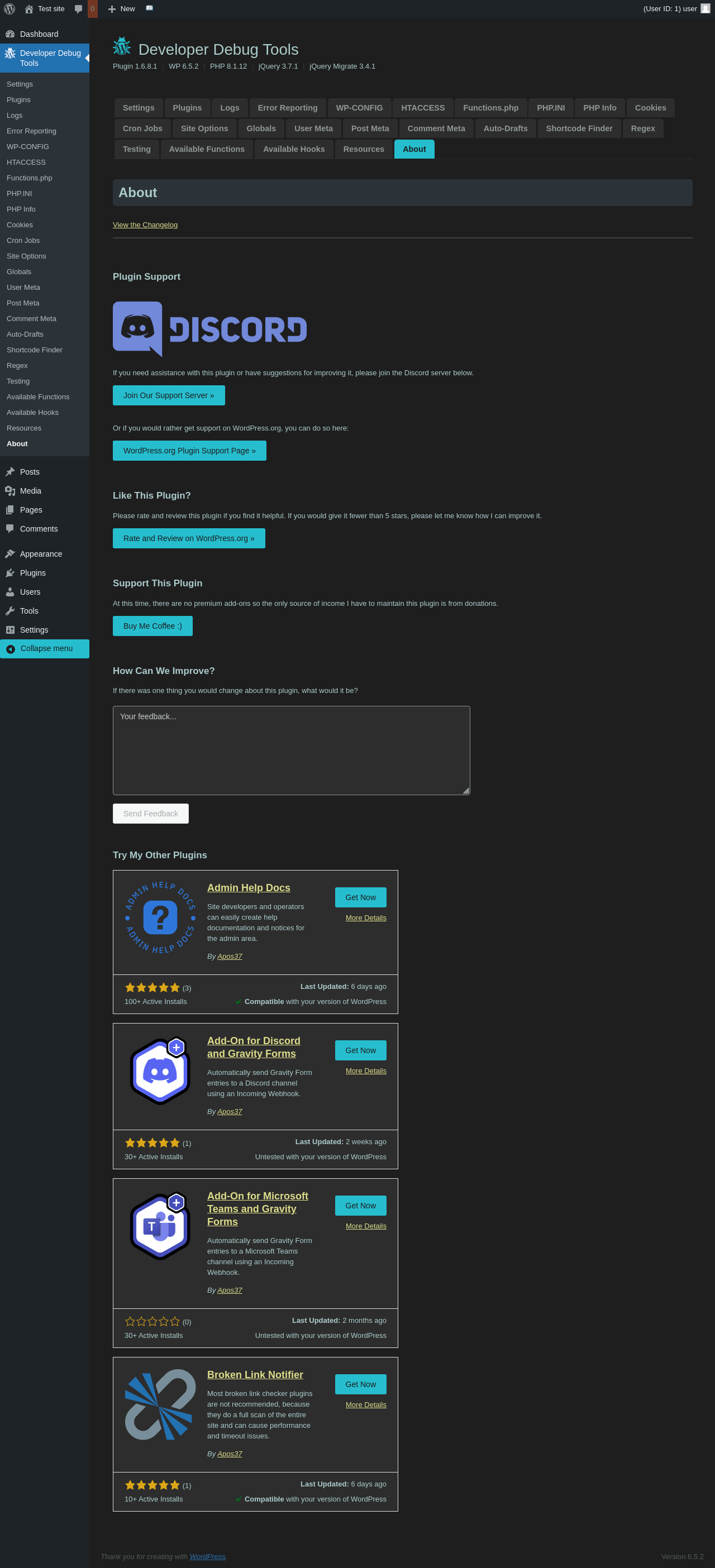715x1568 pixels.
Task: Open Site Options in sidebar submenu
Action: pyautogui.click(x=26, y=256)
